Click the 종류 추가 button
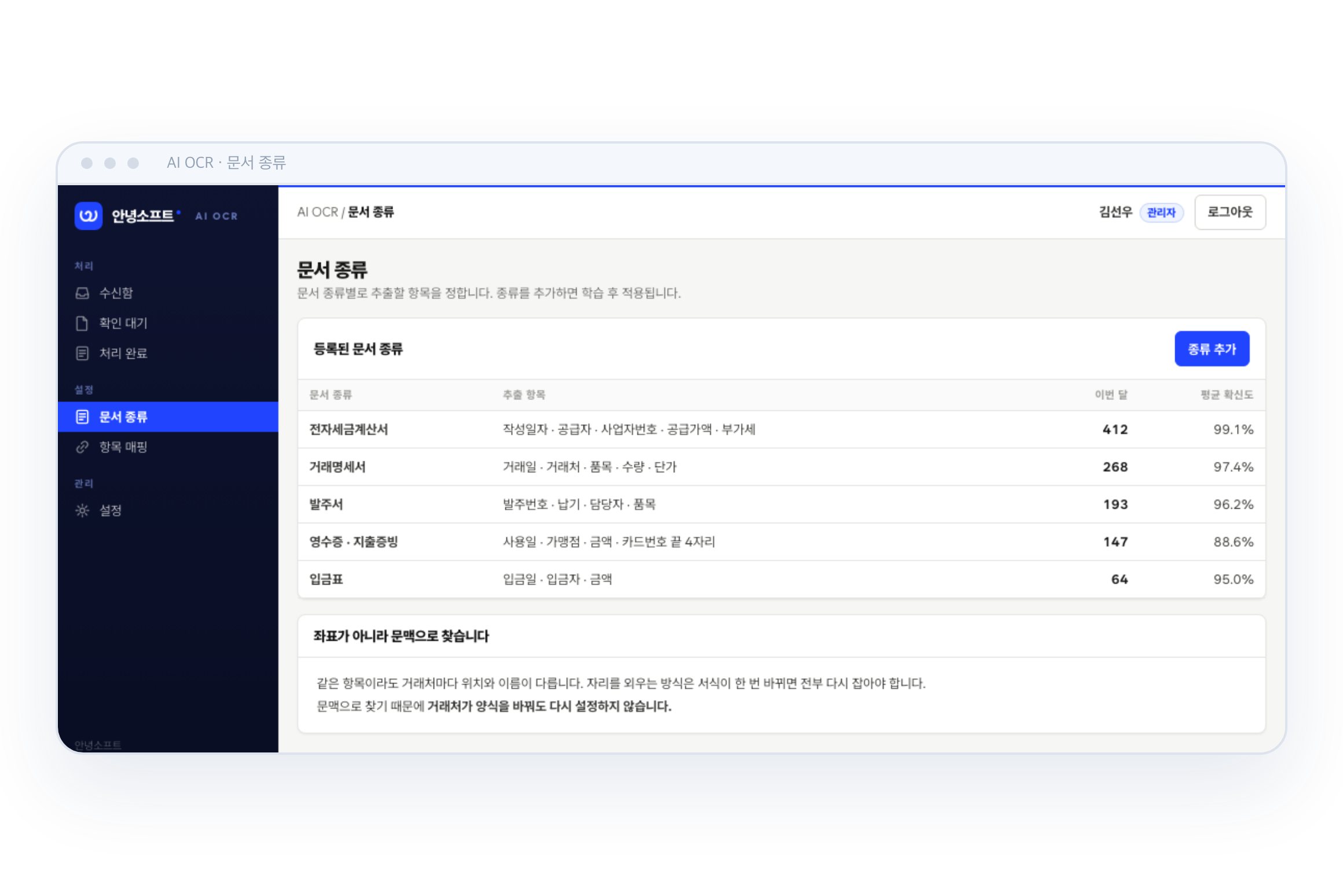 (1212, 349)
